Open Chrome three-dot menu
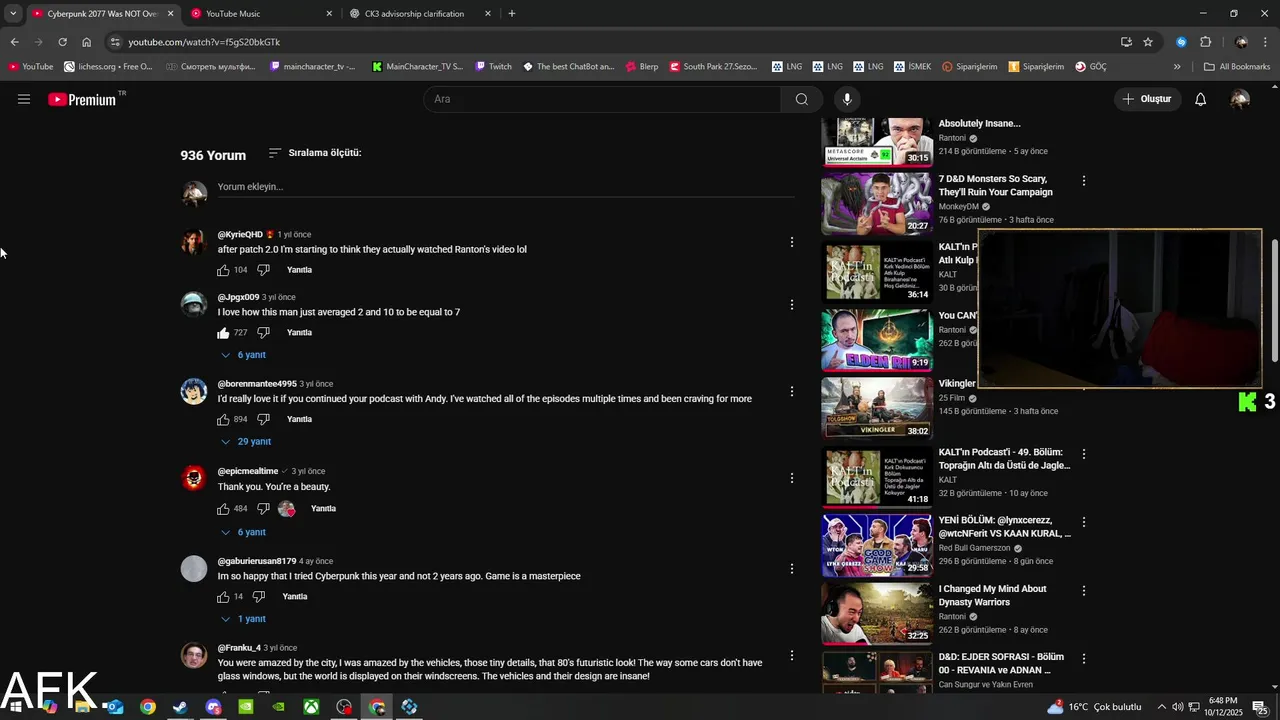 click(x=1266, y=42)
